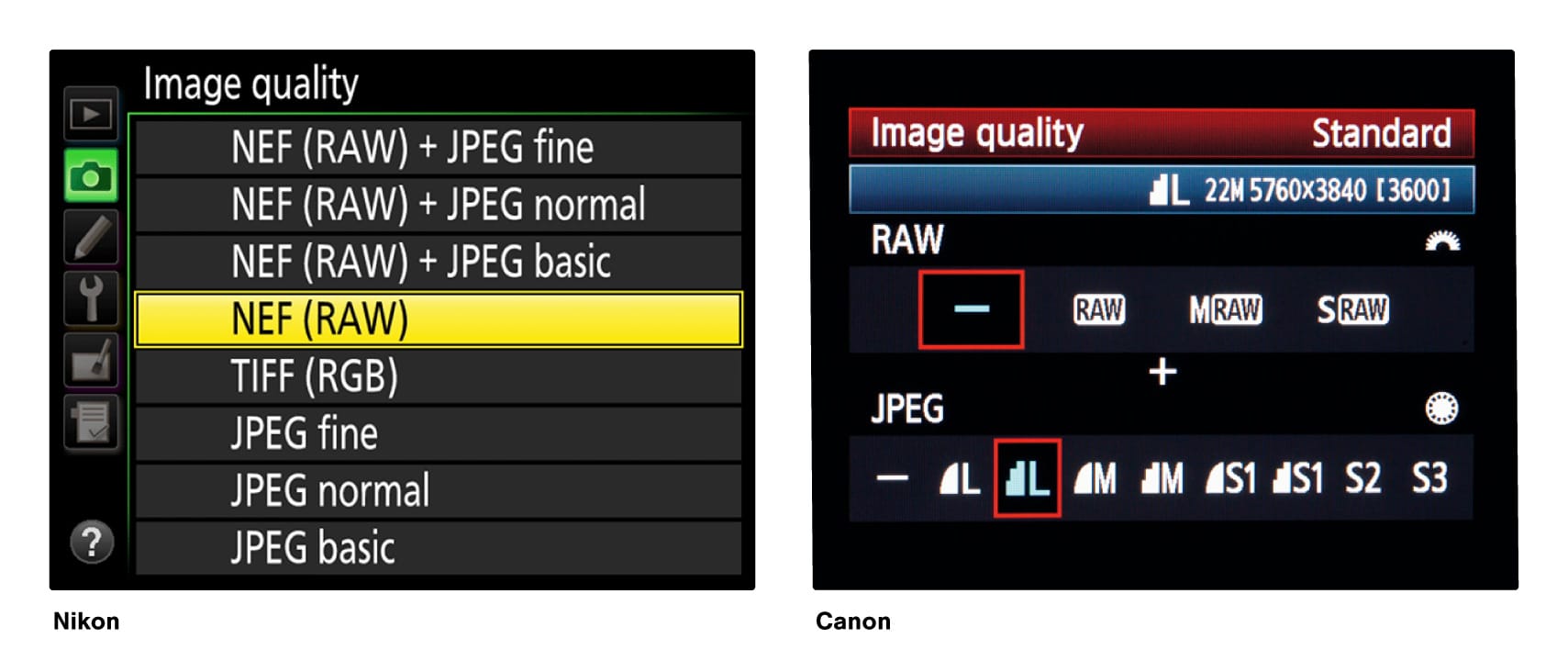Select the SRAW recording option
Viewport: 1568px width, 661px height.
pyautogui.click(x=1351, y=310)
